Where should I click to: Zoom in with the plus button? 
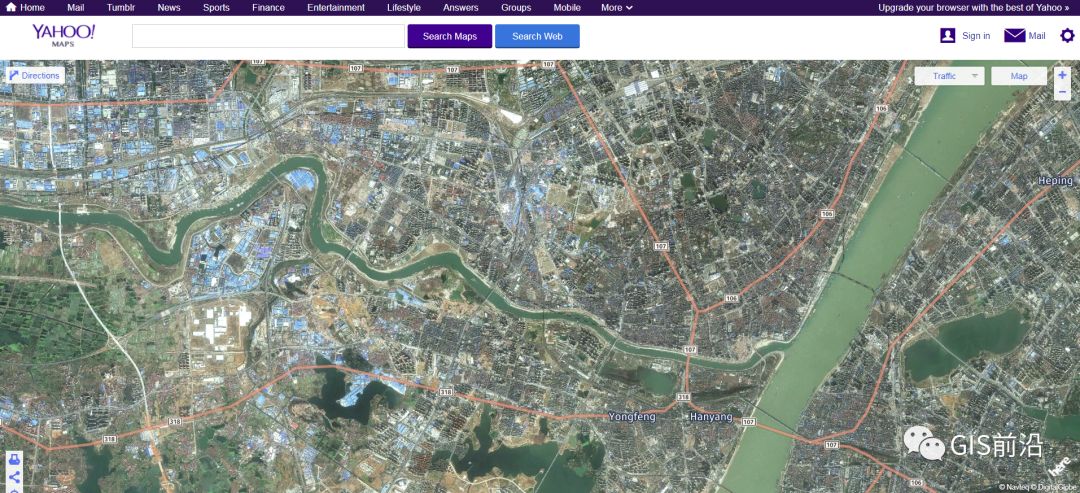pyautogui.click(x=1062, y=75)
